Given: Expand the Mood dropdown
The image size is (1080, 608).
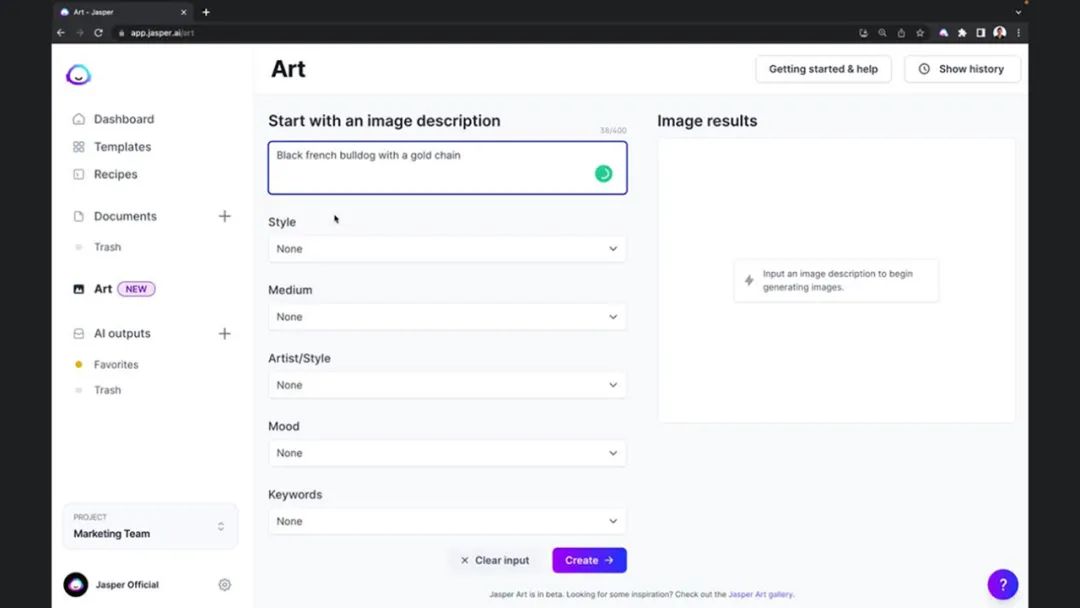Looking at the screenshot, I should coord(447,453).
